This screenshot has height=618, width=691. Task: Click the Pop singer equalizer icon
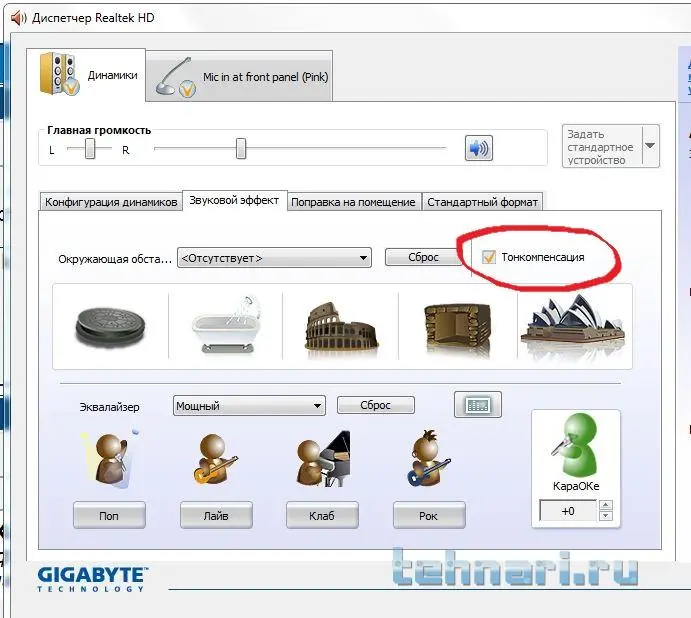[x=110, y=458]
